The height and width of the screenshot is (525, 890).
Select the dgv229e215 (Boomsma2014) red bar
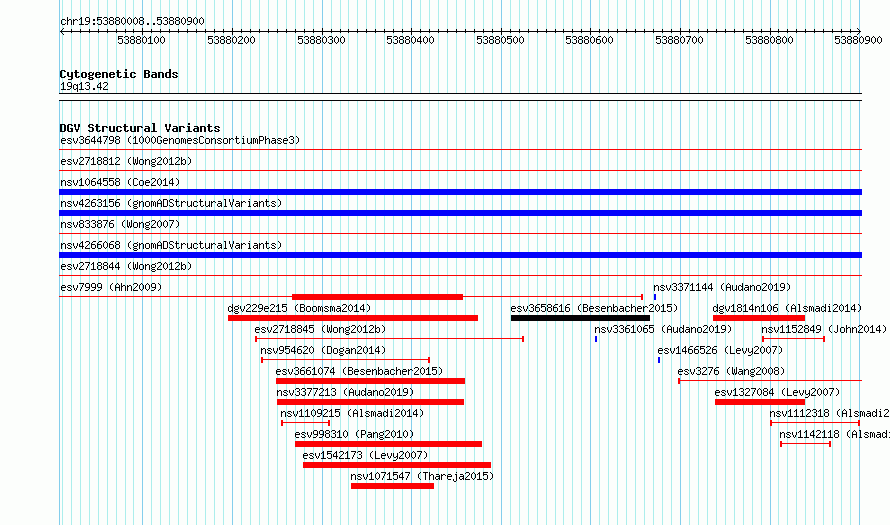352,318
